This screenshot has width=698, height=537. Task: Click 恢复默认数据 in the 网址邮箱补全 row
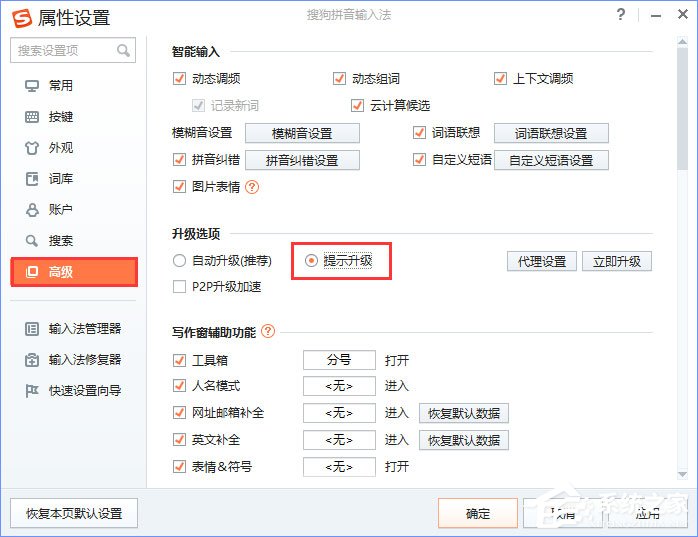coord(464,414)
